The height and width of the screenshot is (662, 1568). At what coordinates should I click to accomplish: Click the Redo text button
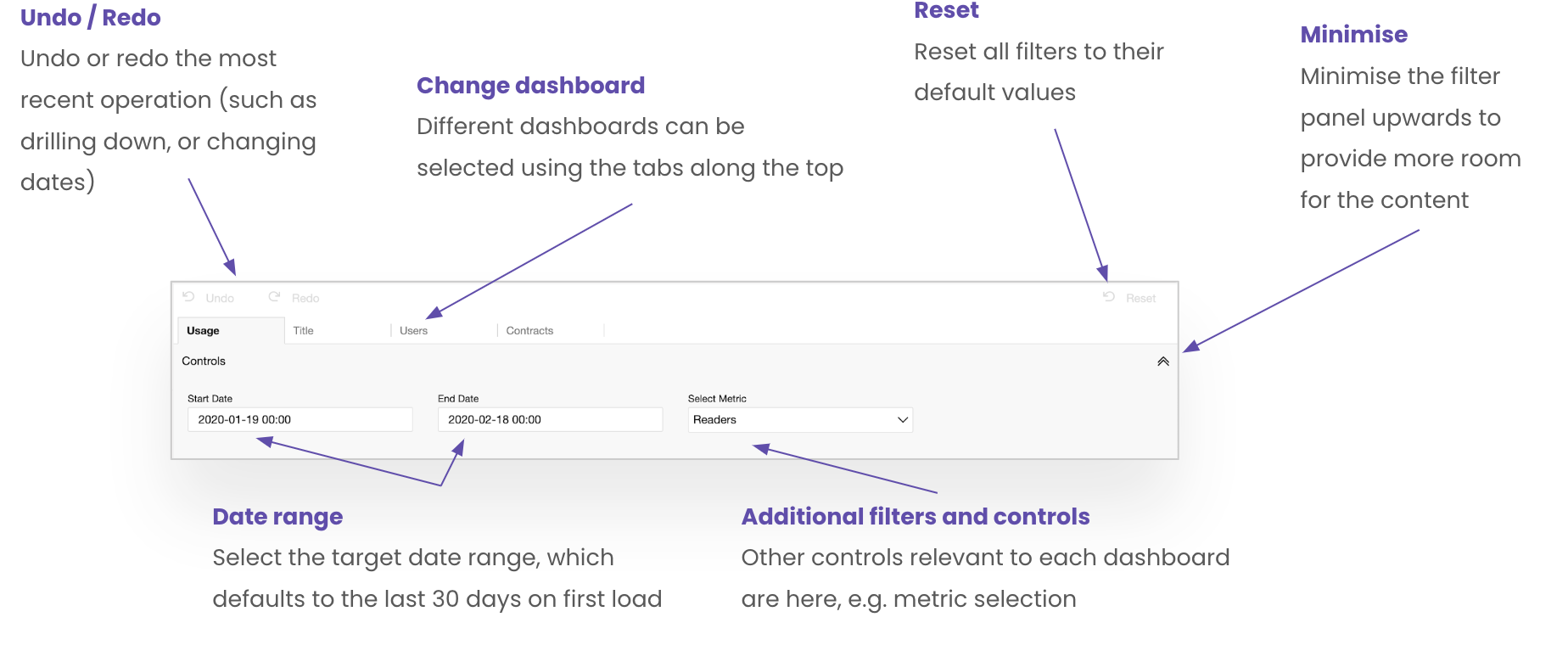point(305,299)
